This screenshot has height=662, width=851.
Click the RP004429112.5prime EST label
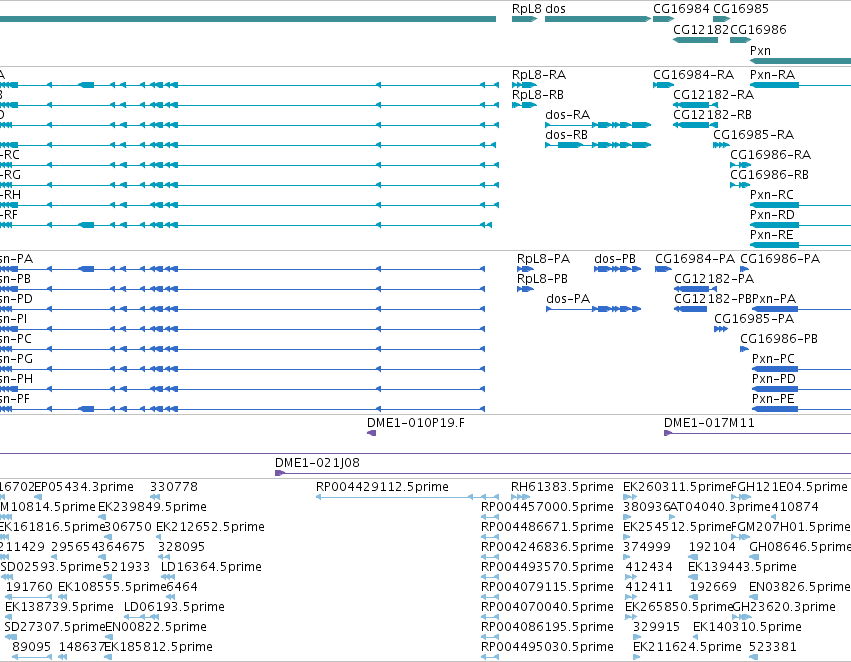click(383, 487)
